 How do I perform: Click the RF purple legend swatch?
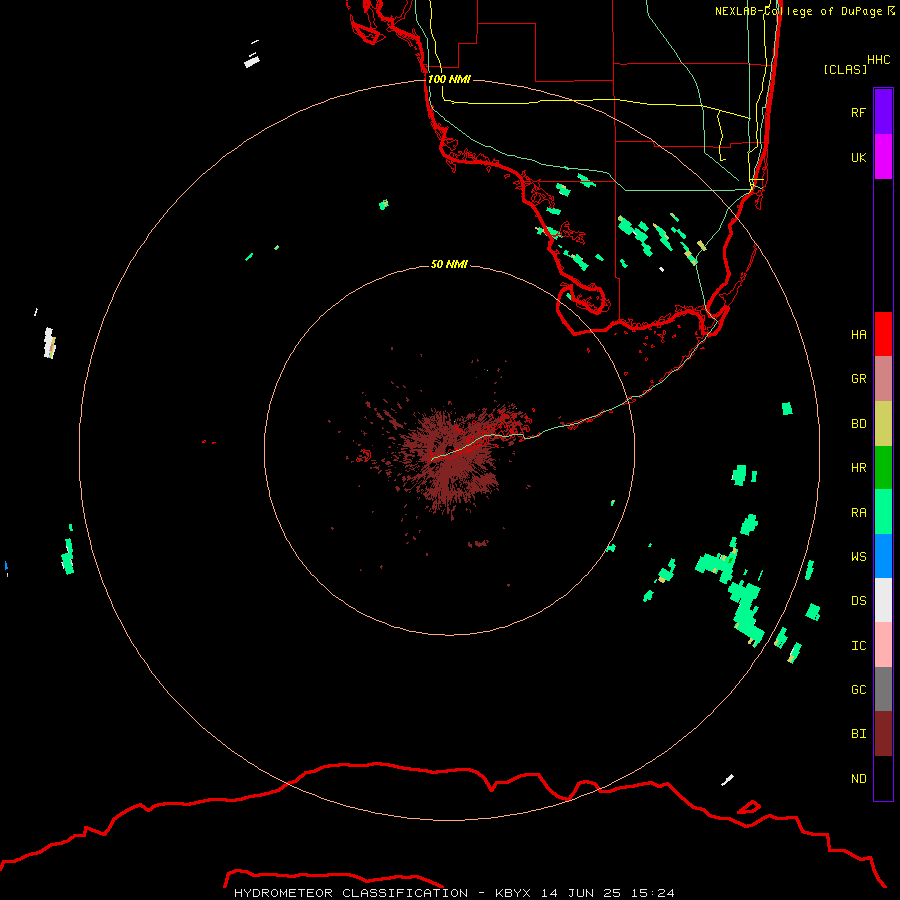tap(883, 112)
